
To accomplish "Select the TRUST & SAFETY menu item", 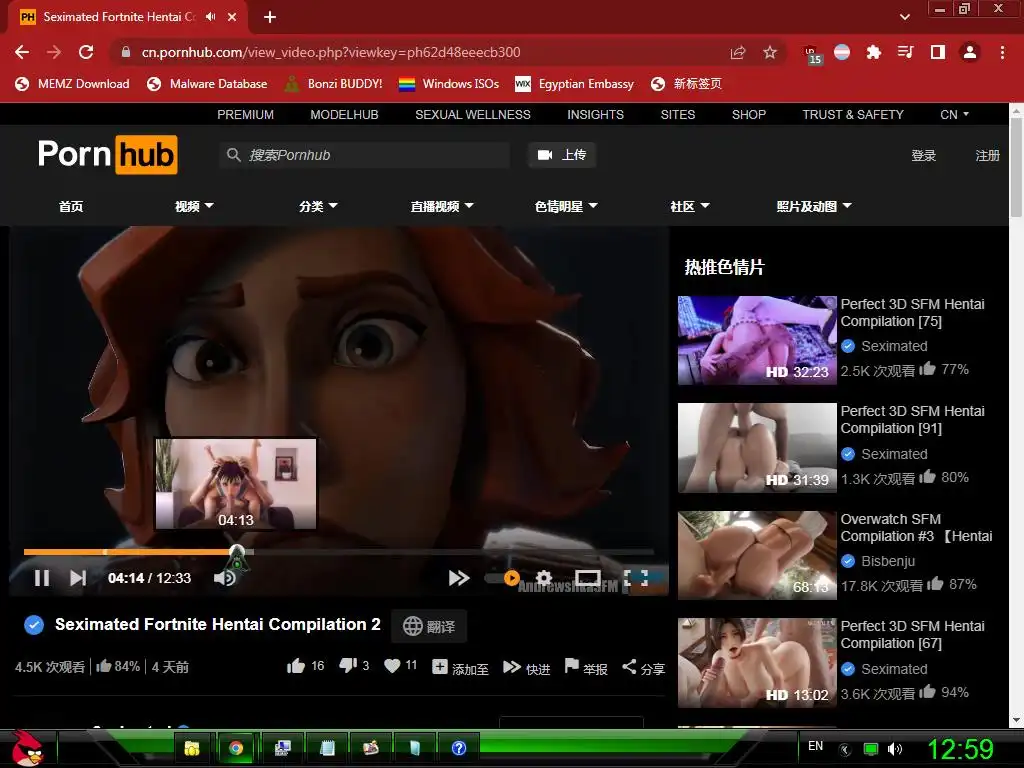I will (853, 114).
